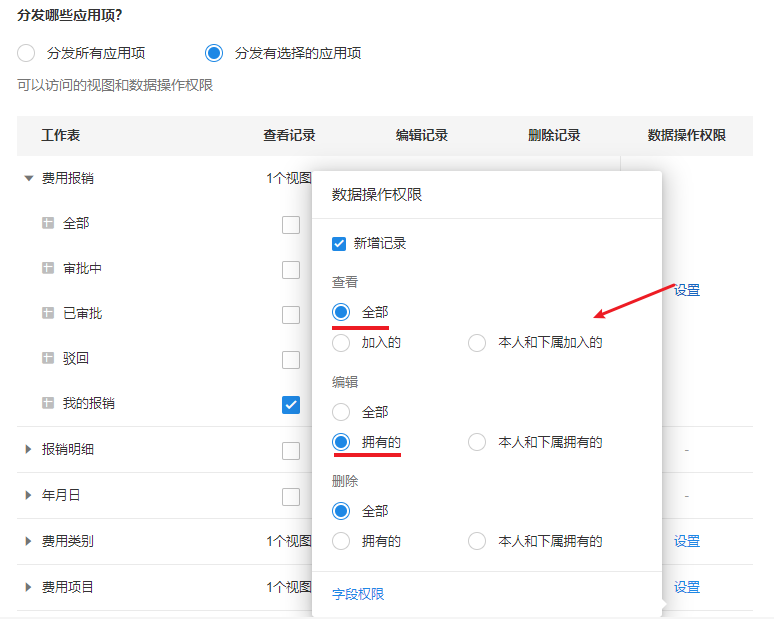Toggle the 新增记录 checkbox
This screenshot has width=774, height=619.
pos(340,243)
